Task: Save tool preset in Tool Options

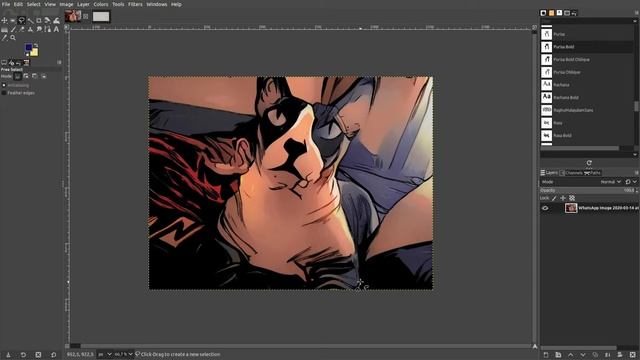Action: (8, 355)
